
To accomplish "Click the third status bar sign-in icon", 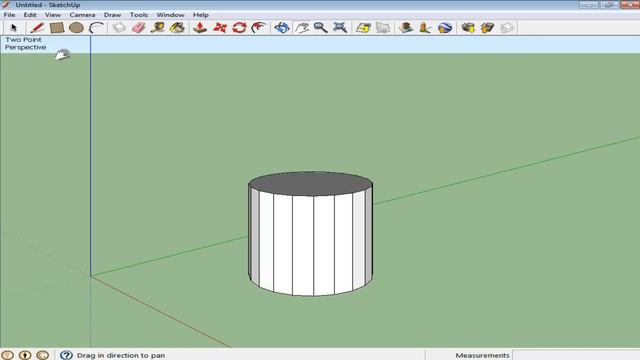I will tap(42, 355).
